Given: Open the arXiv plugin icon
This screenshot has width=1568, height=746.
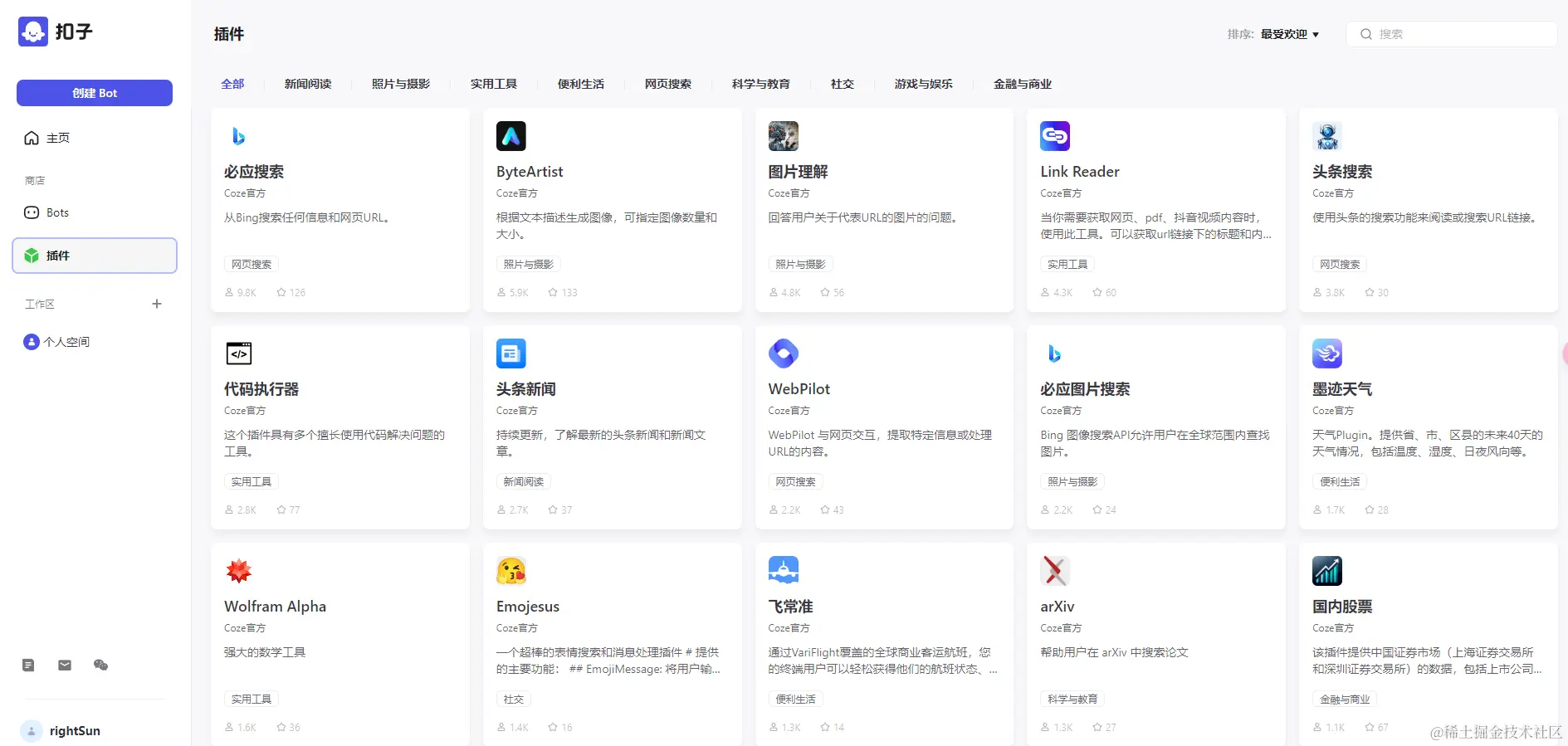Looking at the screenshot, I should click(1055, 571).
